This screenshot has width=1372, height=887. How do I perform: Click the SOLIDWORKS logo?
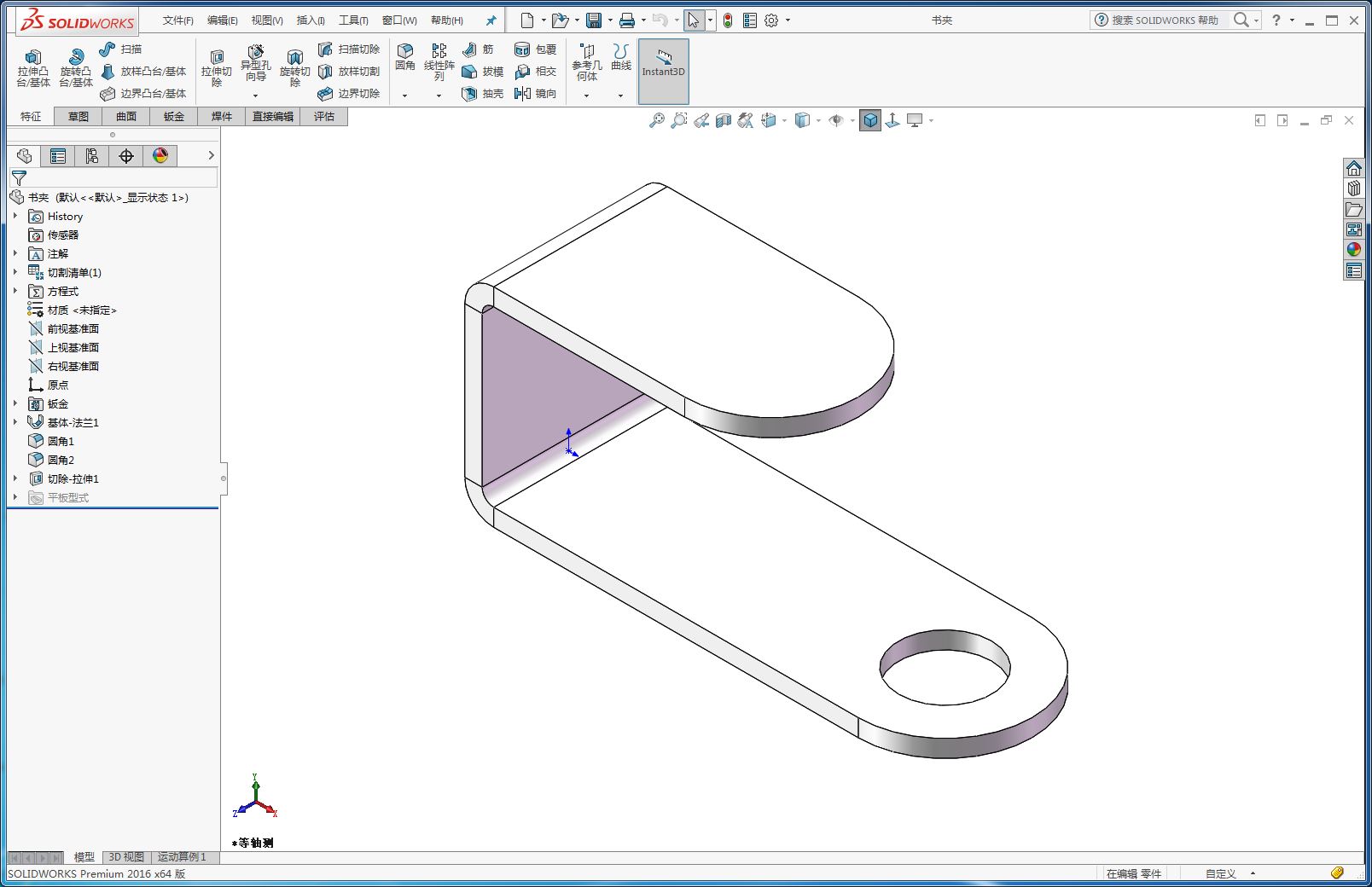(77, 20)
